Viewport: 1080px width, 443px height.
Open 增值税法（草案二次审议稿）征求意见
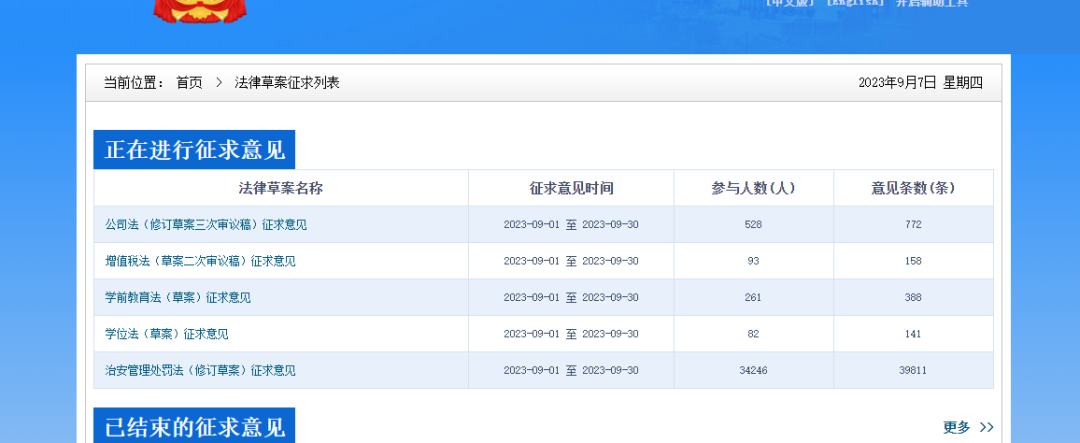tap(200, 261)
